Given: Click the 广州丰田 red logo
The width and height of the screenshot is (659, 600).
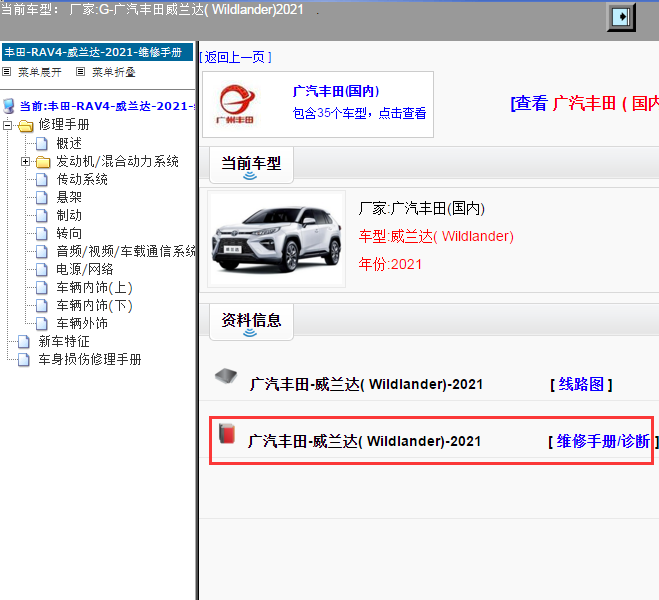Looking at the screenshot, I should coord(236,104).
